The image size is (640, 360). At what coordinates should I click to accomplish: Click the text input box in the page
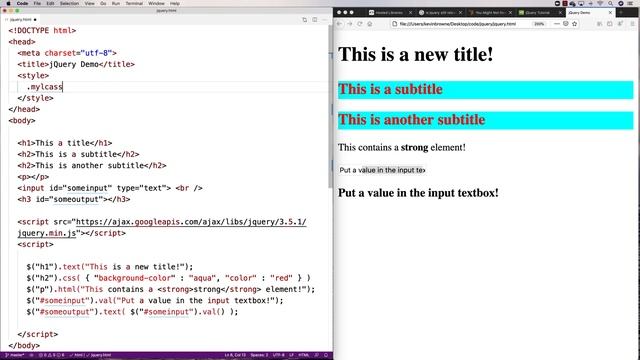[x=382, y=170]
